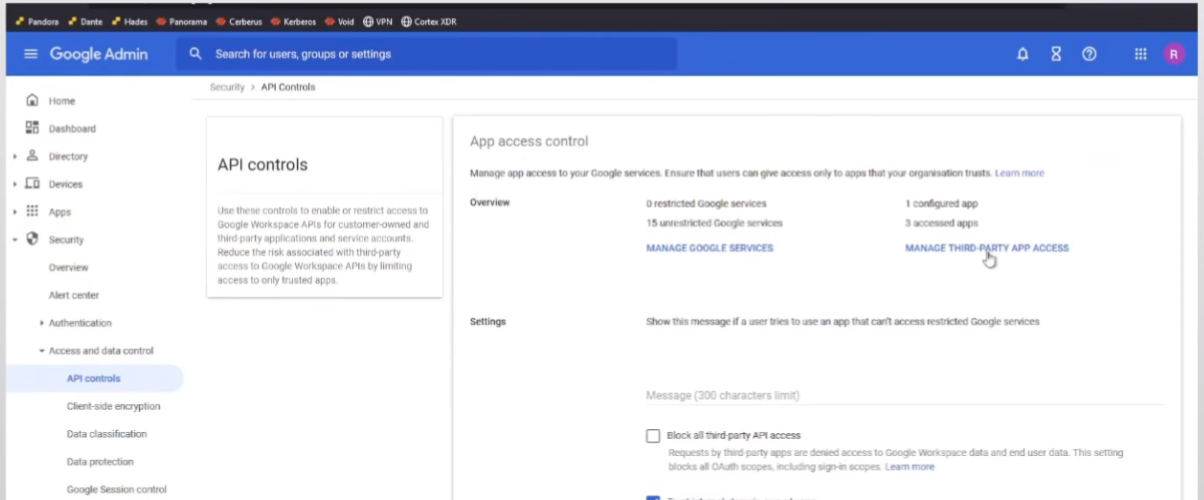This screenshot has height=500, width=1204.
Task: Open Google Session control
Action: coord(116,490)
